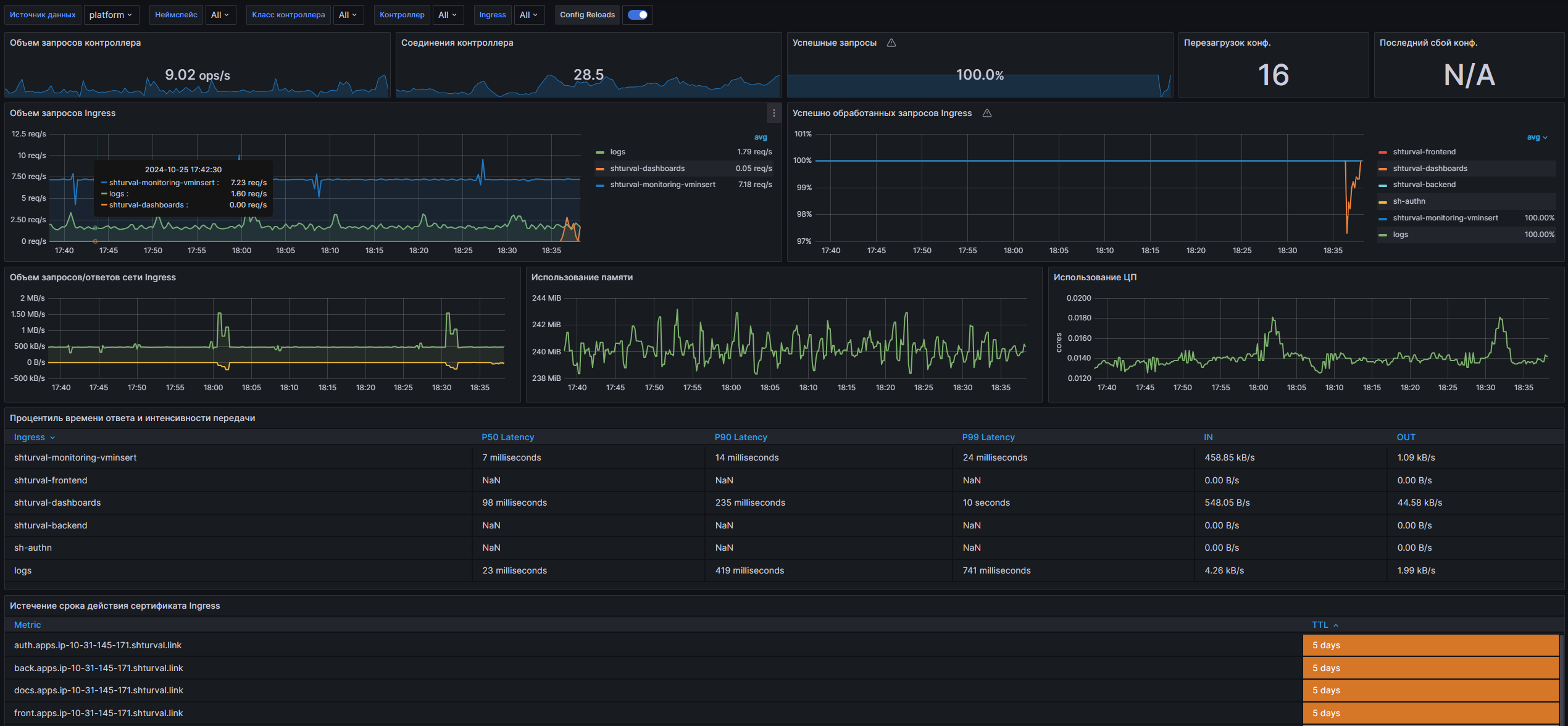Open the Класс контроллера All dropdown
The width and height of the screenshot is (1568, 726).
pos(348,15)
